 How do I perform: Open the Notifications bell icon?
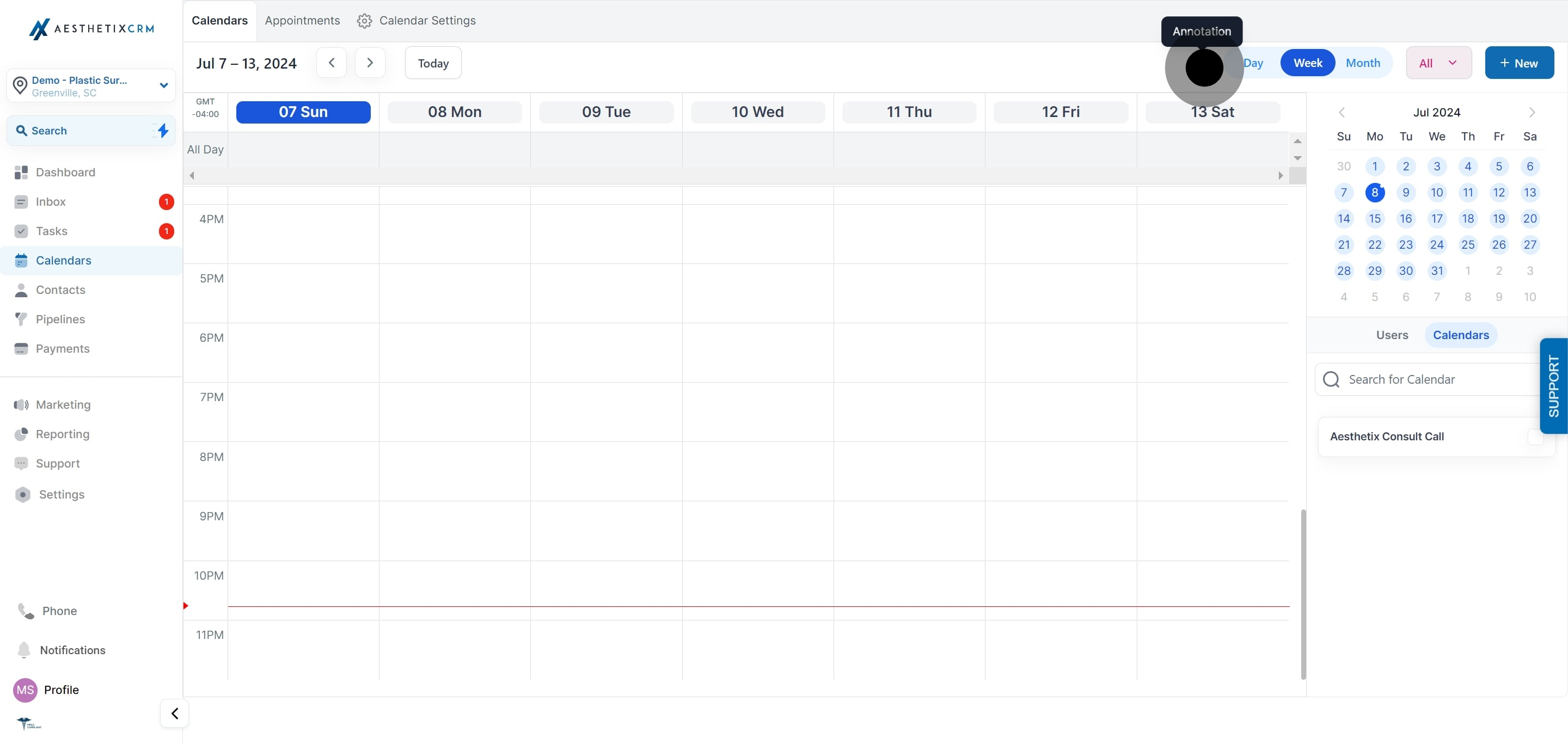(24, 650)
